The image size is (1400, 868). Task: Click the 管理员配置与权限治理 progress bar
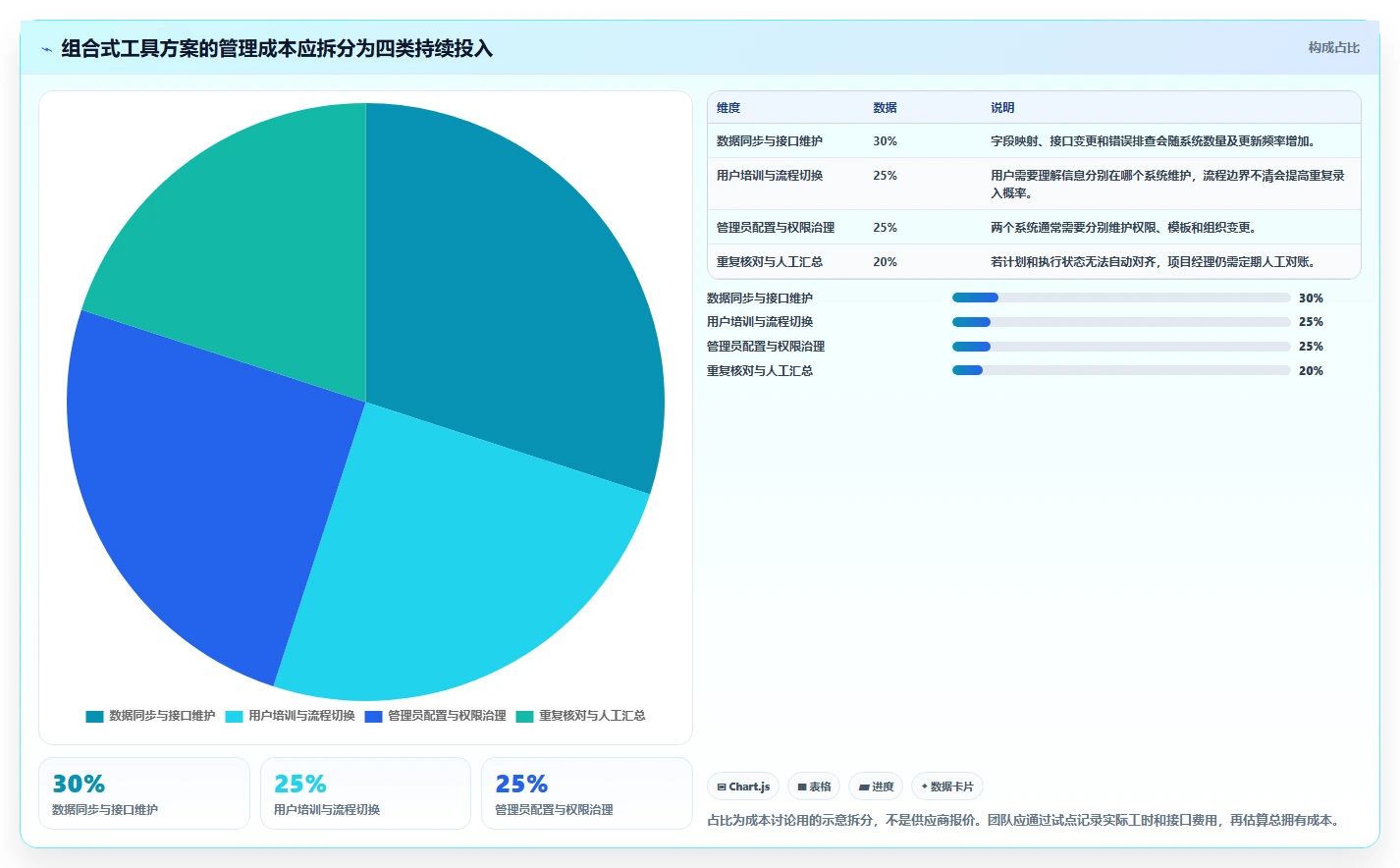pyautogui.click(x=1121, y=347)
